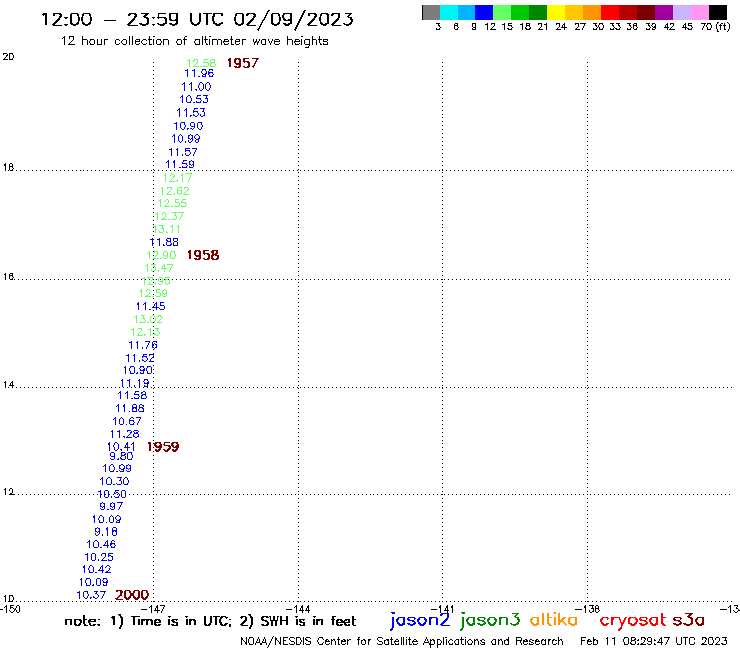Click the wave height value 12.90

161,255
